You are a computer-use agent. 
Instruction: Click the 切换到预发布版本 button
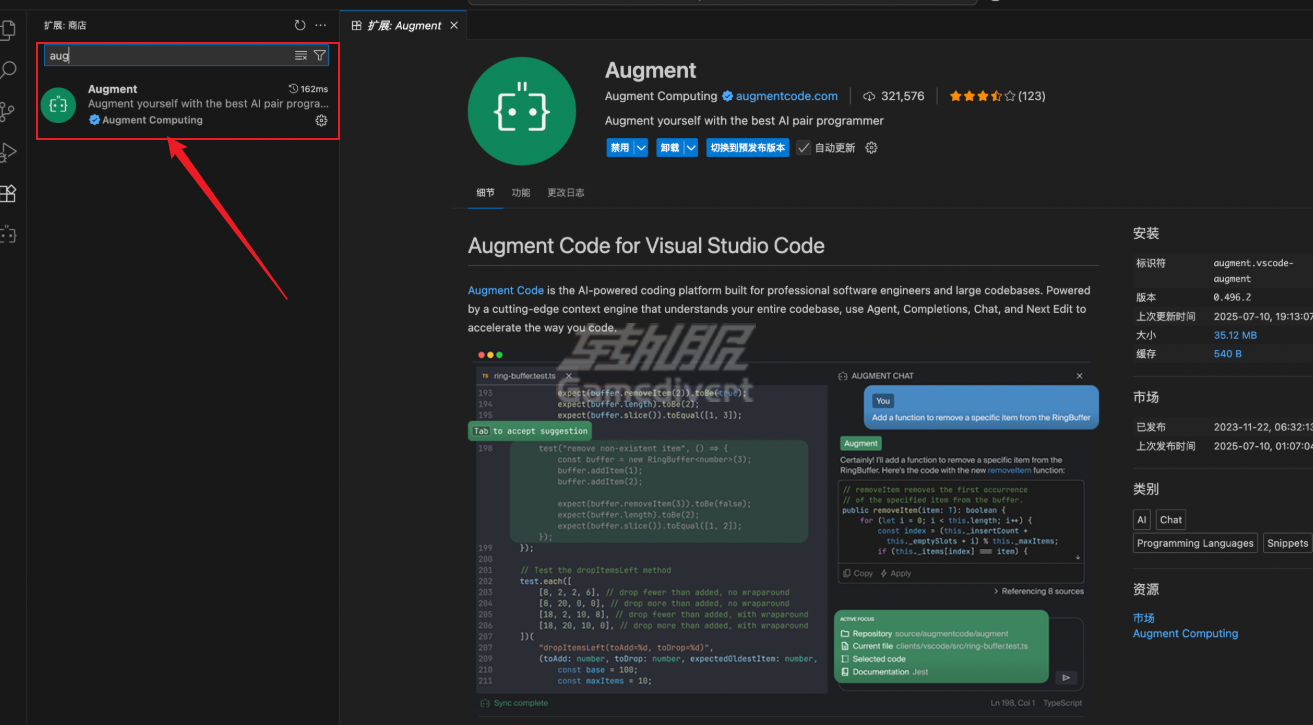(x=746, y=147)
